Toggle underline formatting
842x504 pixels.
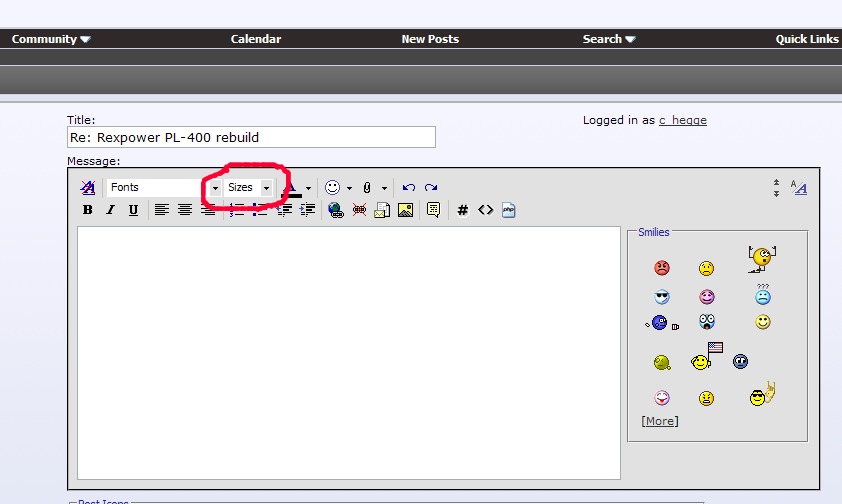click(133, 210)
